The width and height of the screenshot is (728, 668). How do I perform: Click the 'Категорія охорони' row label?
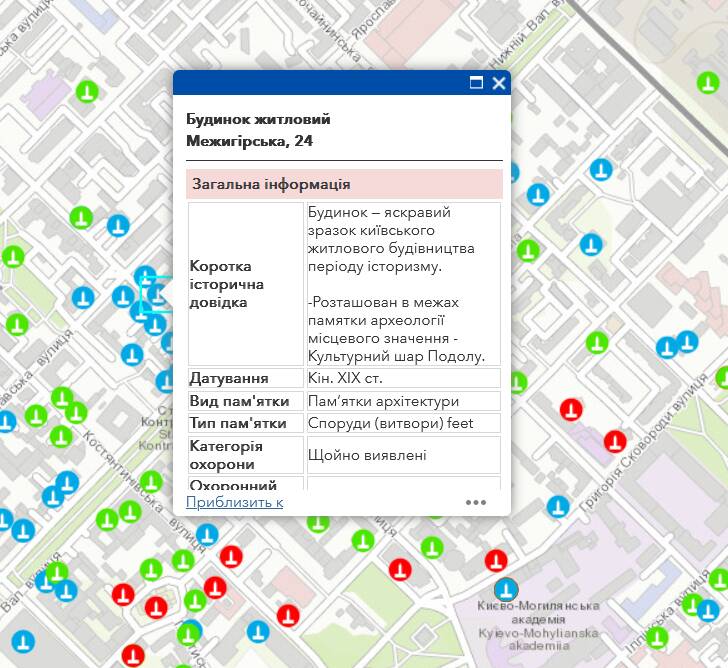pyautogui.click(x=245, y=455)
